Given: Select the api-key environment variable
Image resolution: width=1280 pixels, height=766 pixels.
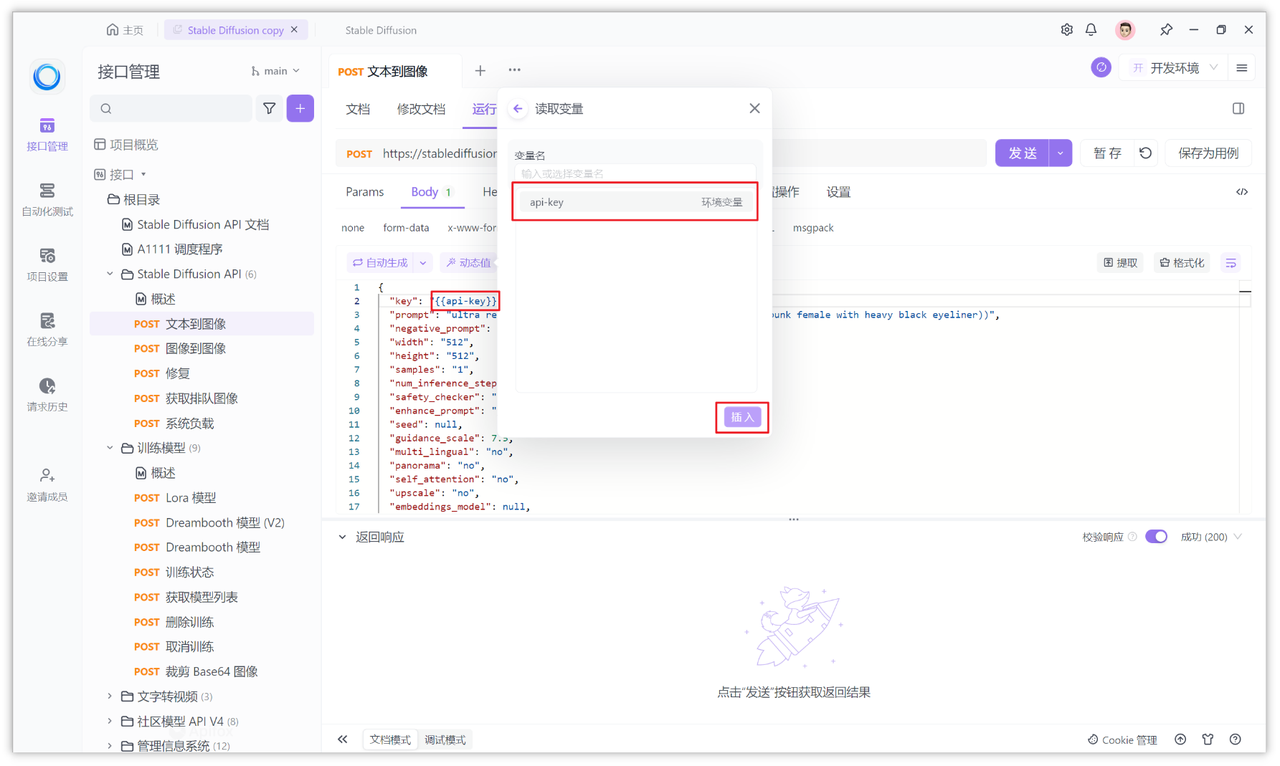Looking at the screenshot, I should [635, 202].
